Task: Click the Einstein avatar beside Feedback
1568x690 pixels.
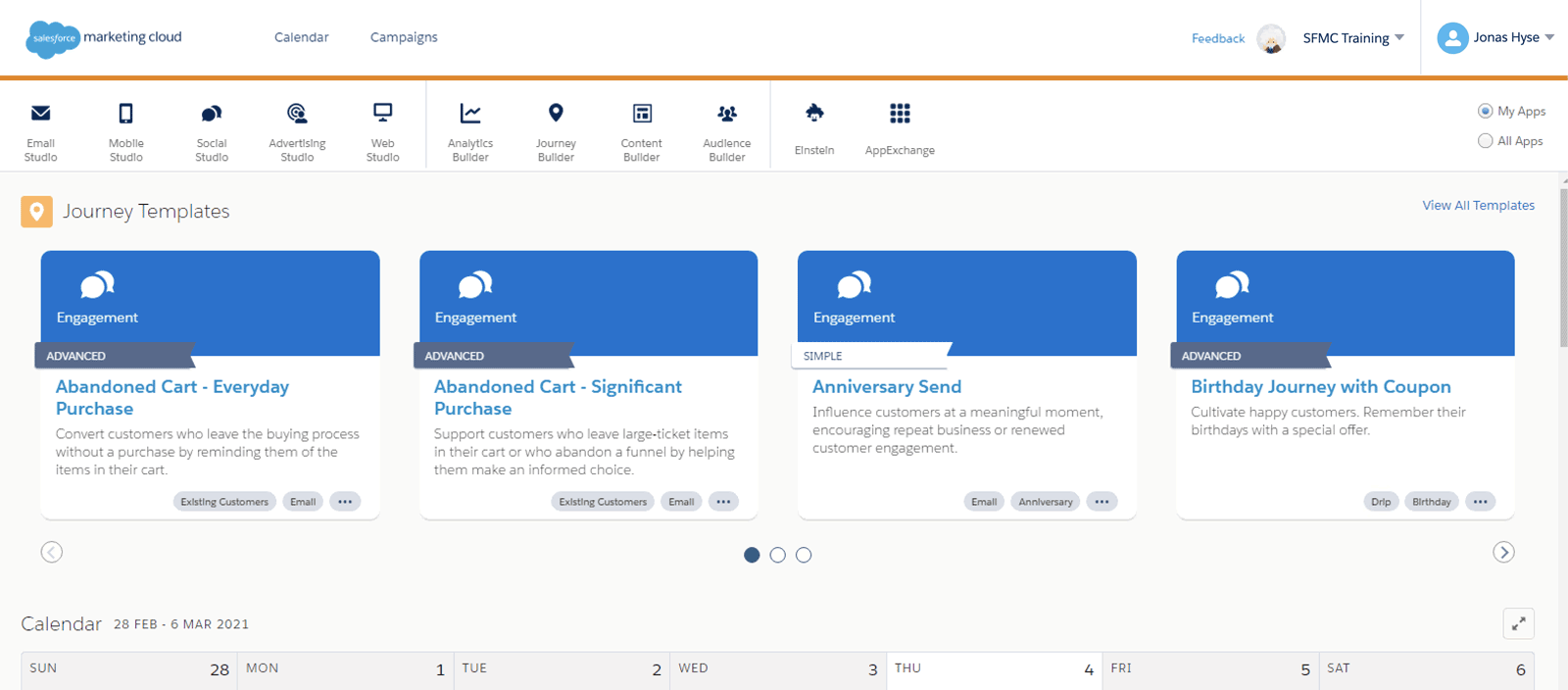Action: click(x=1271, y=38)
